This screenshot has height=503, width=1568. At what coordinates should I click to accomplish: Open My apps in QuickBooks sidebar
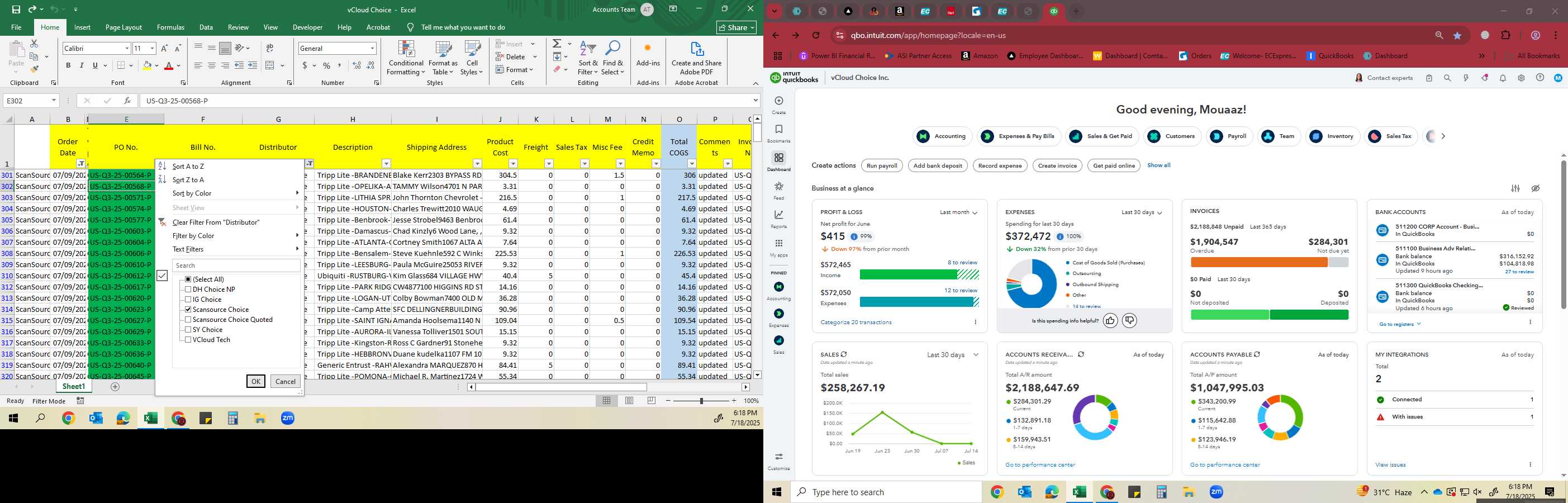778,247
